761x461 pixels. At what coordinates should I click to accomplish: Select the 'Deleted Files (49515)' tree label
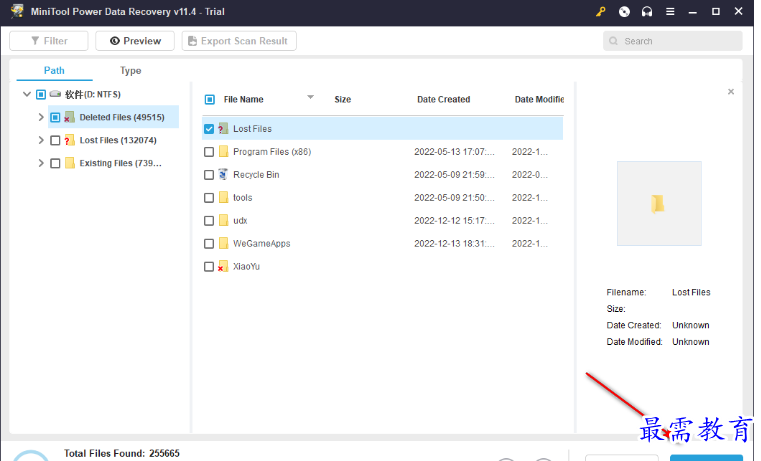click(x=122, y=117)
